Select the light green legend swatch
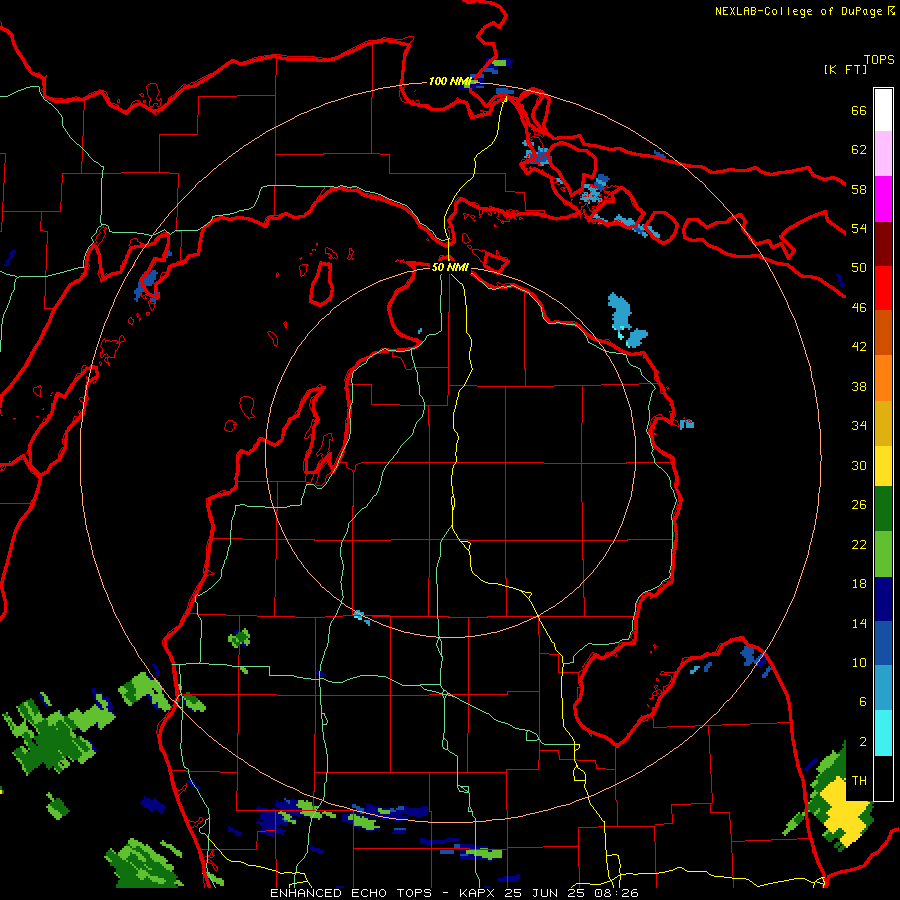 883,554
